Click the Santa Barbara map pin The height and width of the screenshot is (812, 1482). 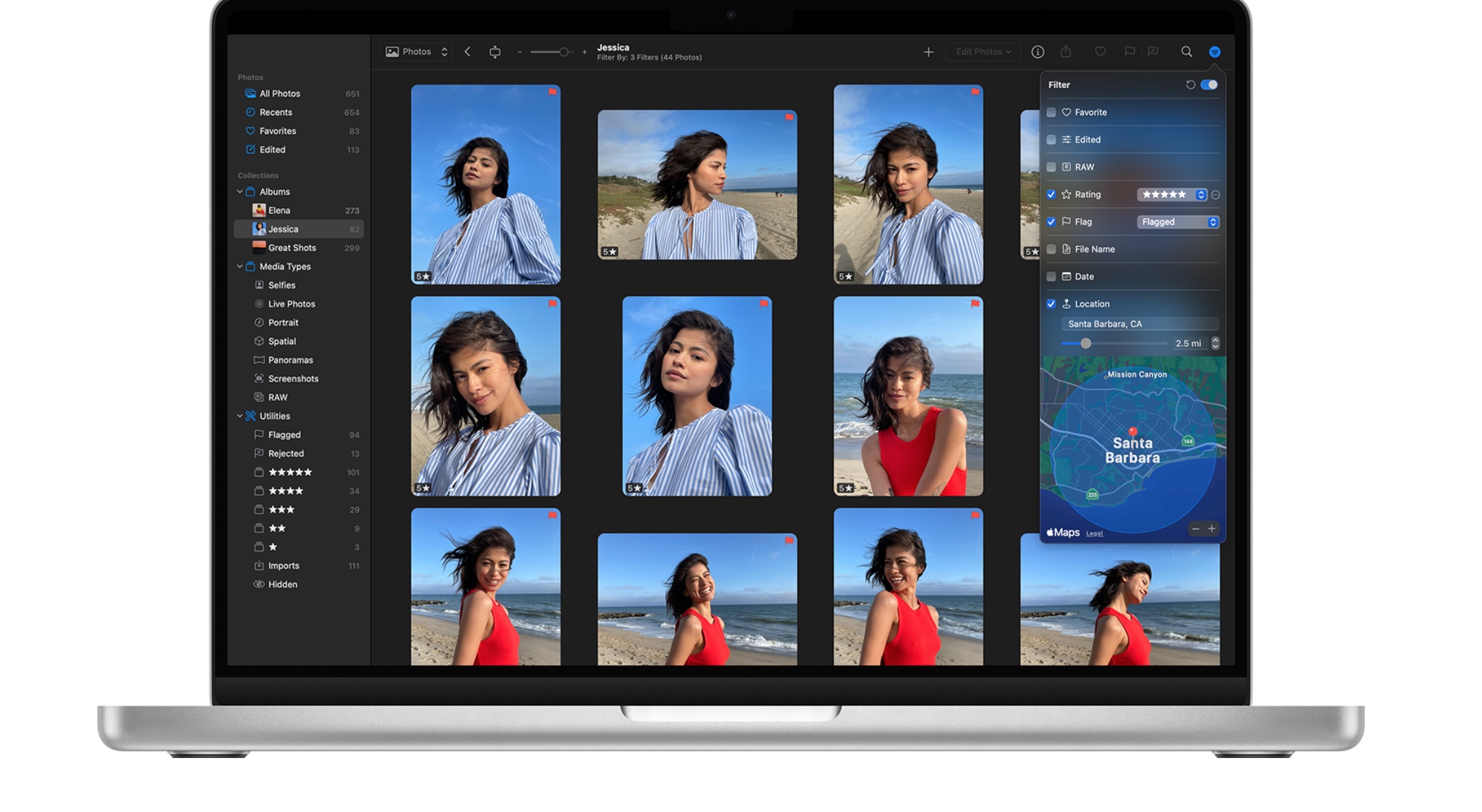(x=1133, y=432)
